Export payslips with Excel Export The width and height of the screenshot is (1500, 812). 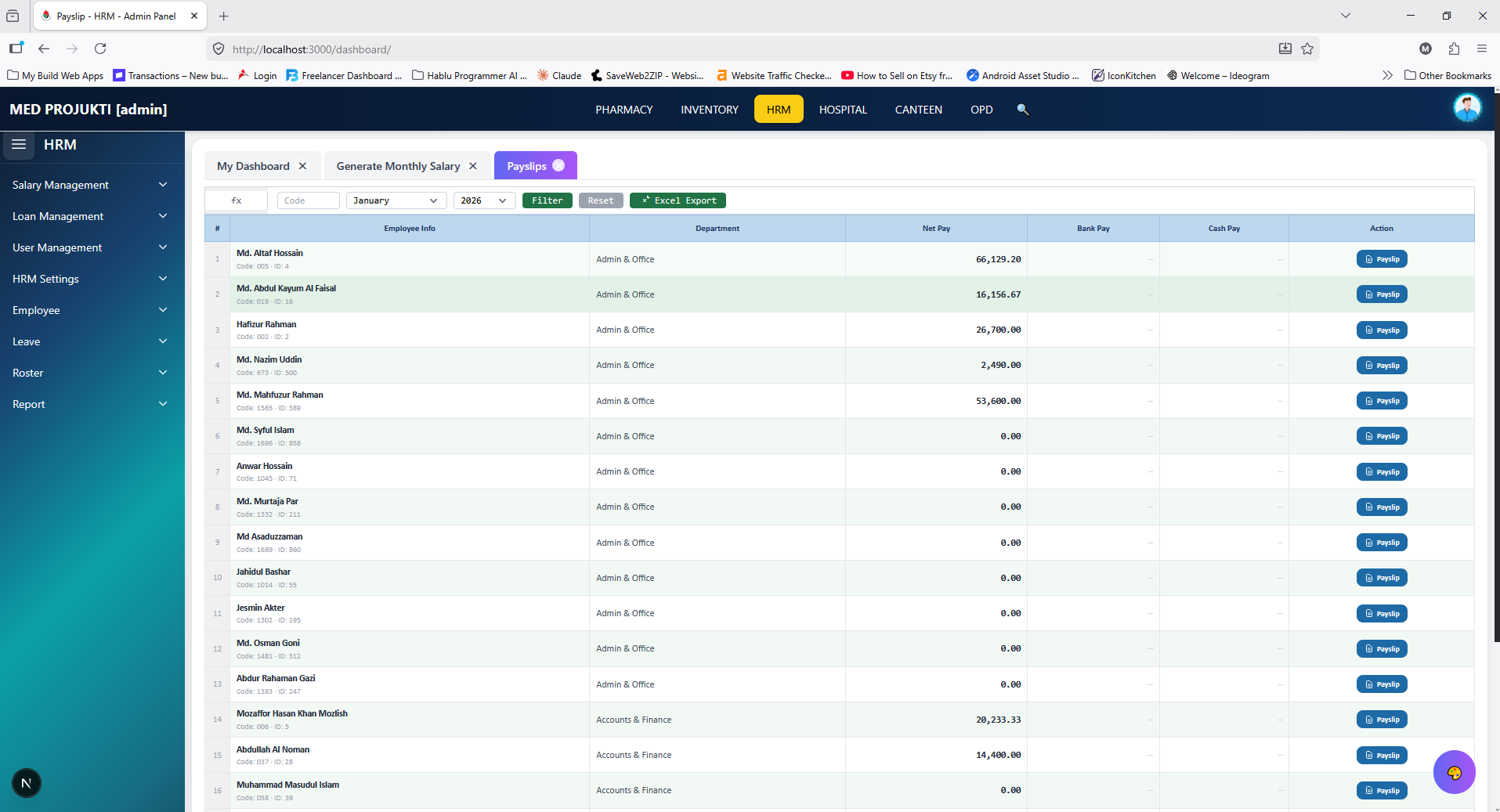click(678, 200)
